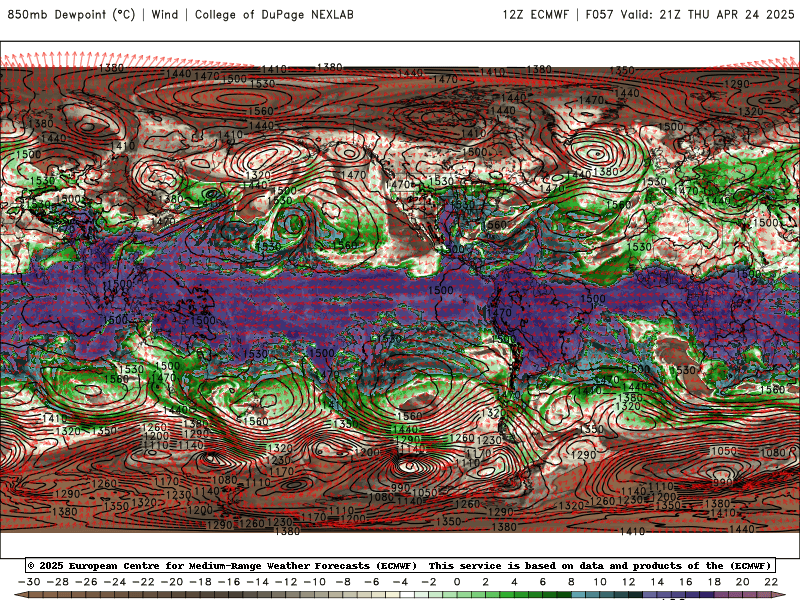Click 'This service is based on data' text

[x=516, y=565]
